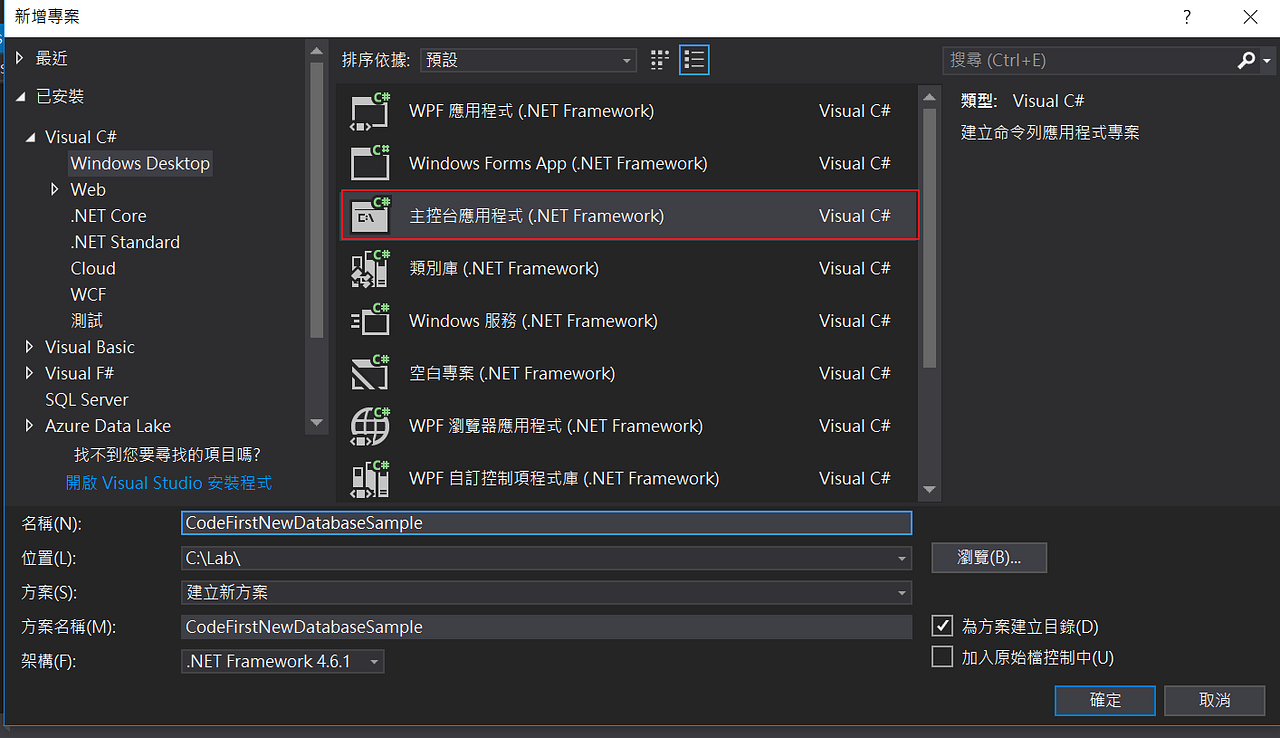Pick the 空白專案 blank project icon
Screen dimensions: 1280x738
370,373
